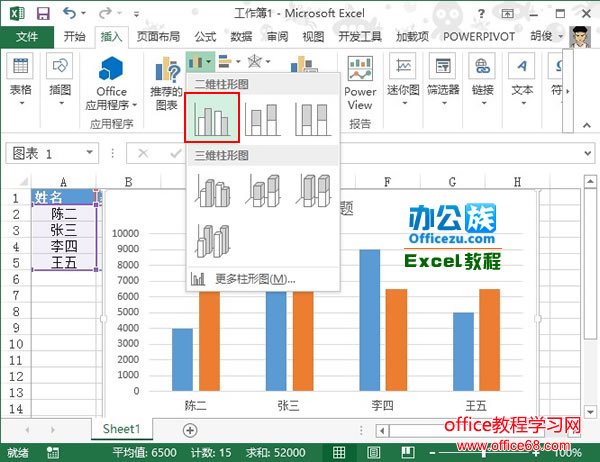Click the blue bar for 李四 in chart
Screen dimensions: 600x462
(x=370, y=320)
